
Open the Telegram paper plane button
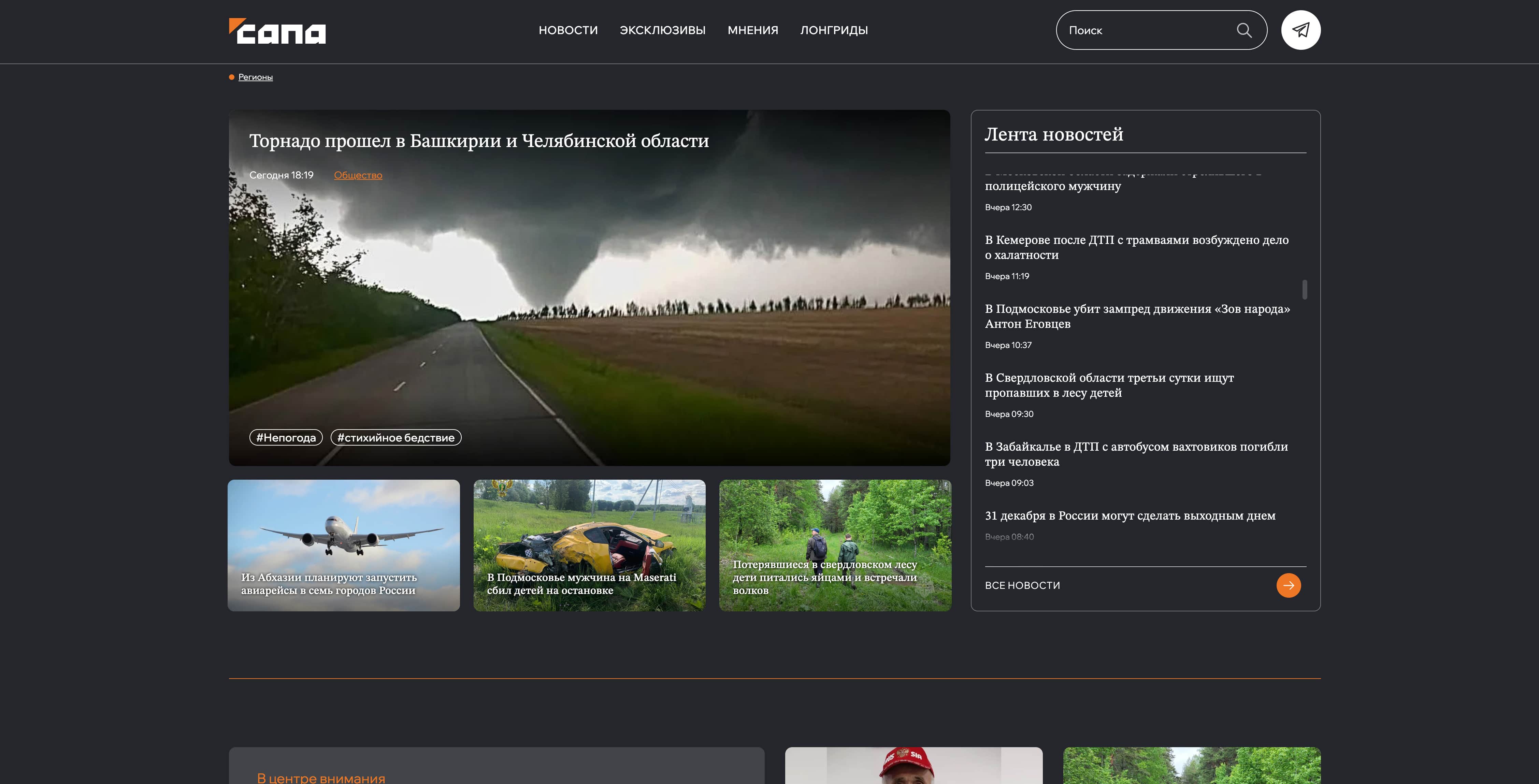(x=1300, y=30)
